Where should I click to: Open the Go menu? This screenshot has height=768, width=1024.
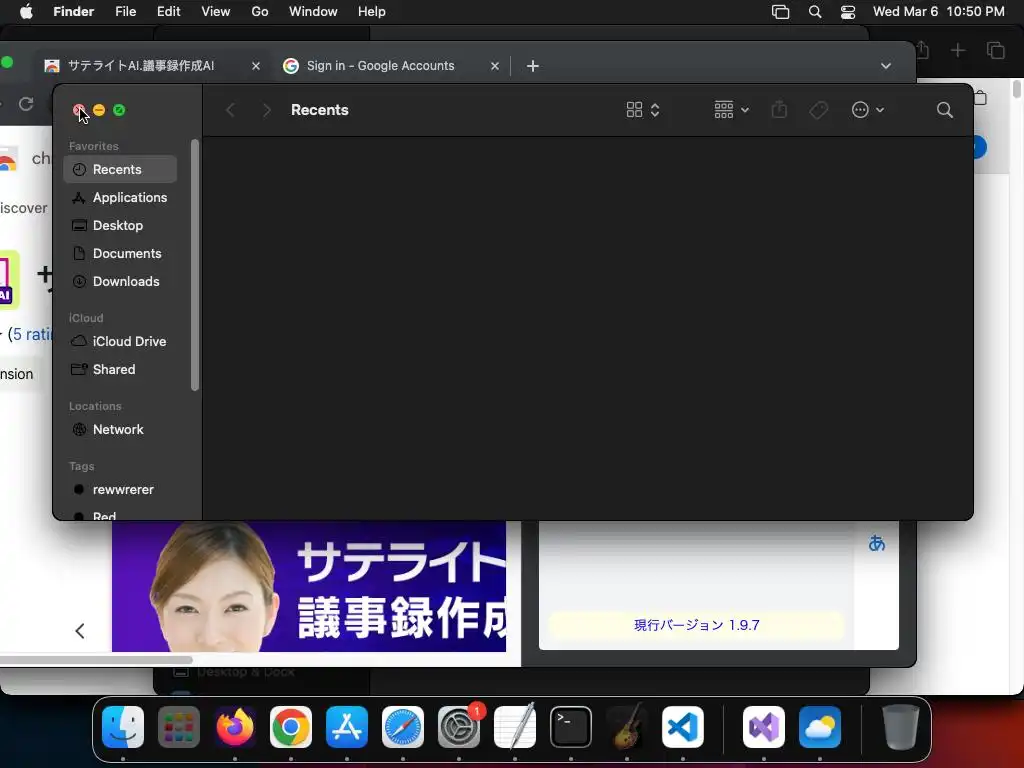click(260, 12)
